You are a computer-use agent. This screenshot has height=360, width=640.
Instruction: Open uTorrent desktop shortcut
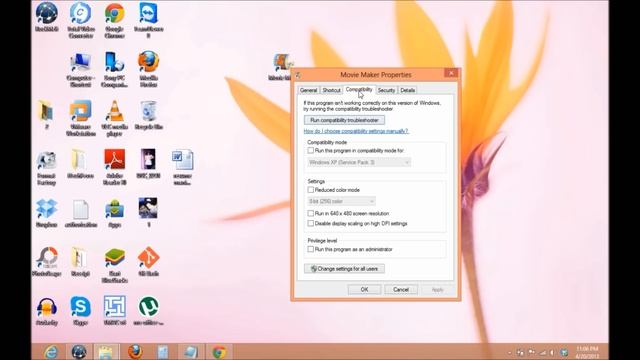click(148, 311)
